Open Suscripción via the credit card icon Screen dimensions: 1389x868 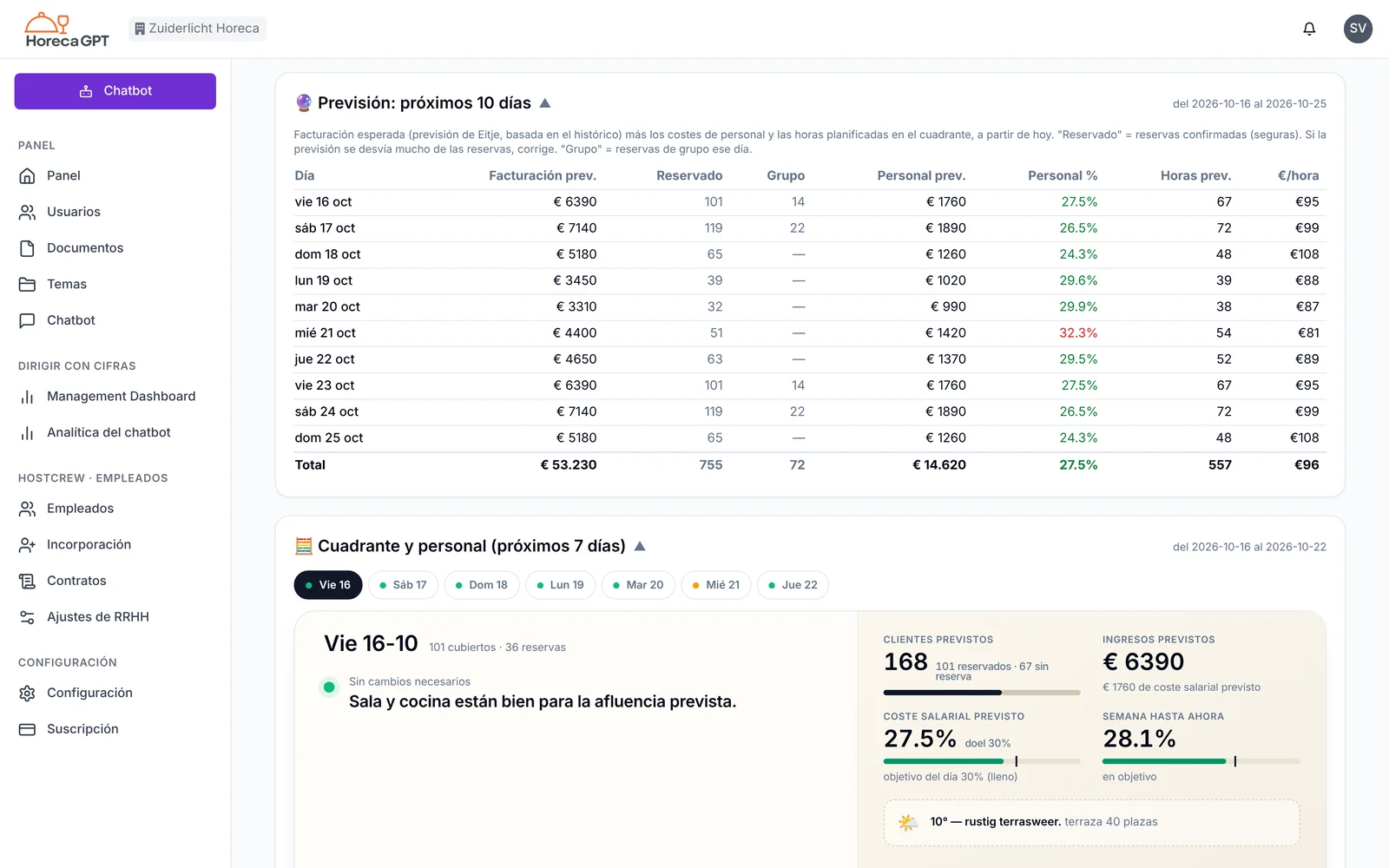point(27,730)
